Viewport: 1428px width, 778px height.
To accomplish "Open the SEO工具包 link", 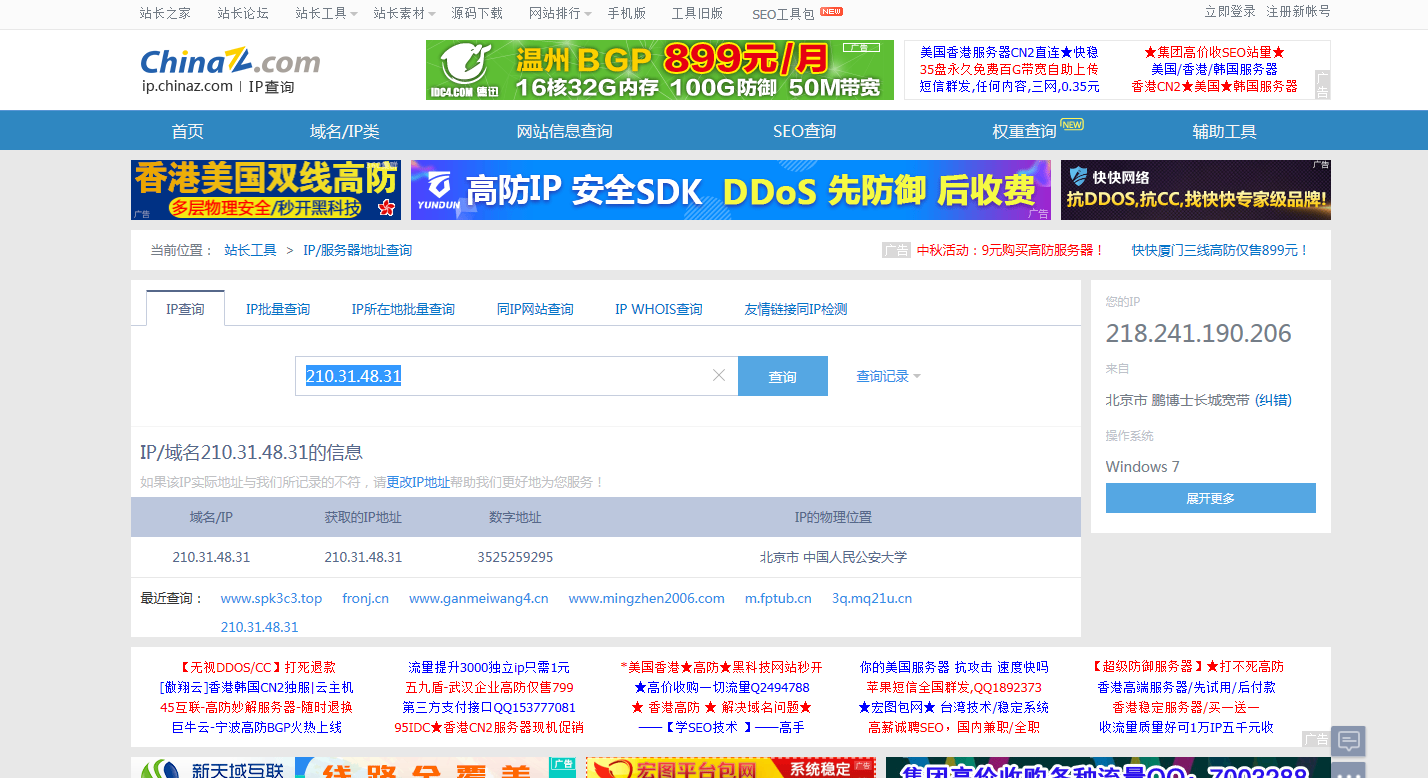I will pos(783,14).
